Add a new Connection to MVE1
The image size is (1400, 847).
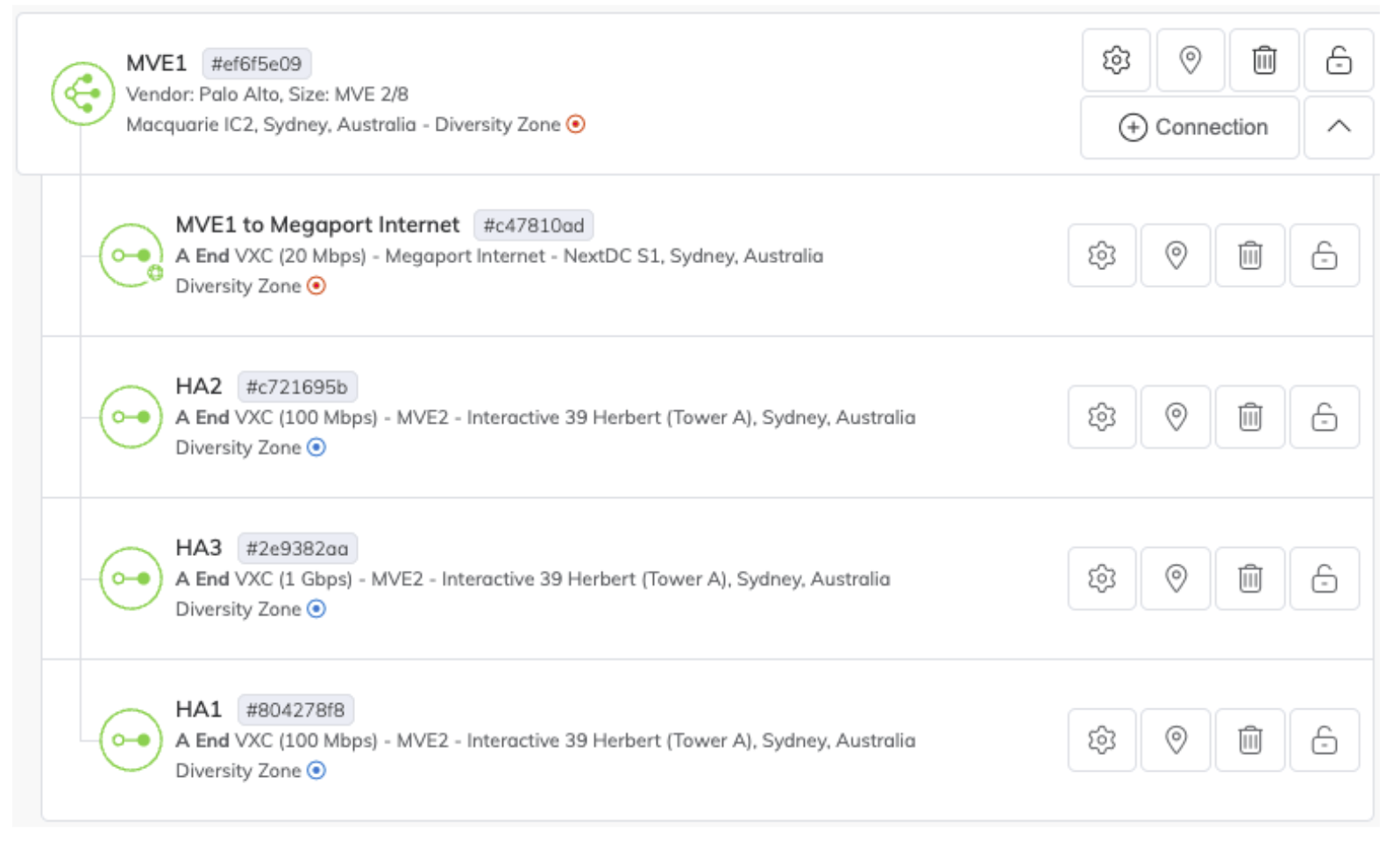tap(1189, 127)
